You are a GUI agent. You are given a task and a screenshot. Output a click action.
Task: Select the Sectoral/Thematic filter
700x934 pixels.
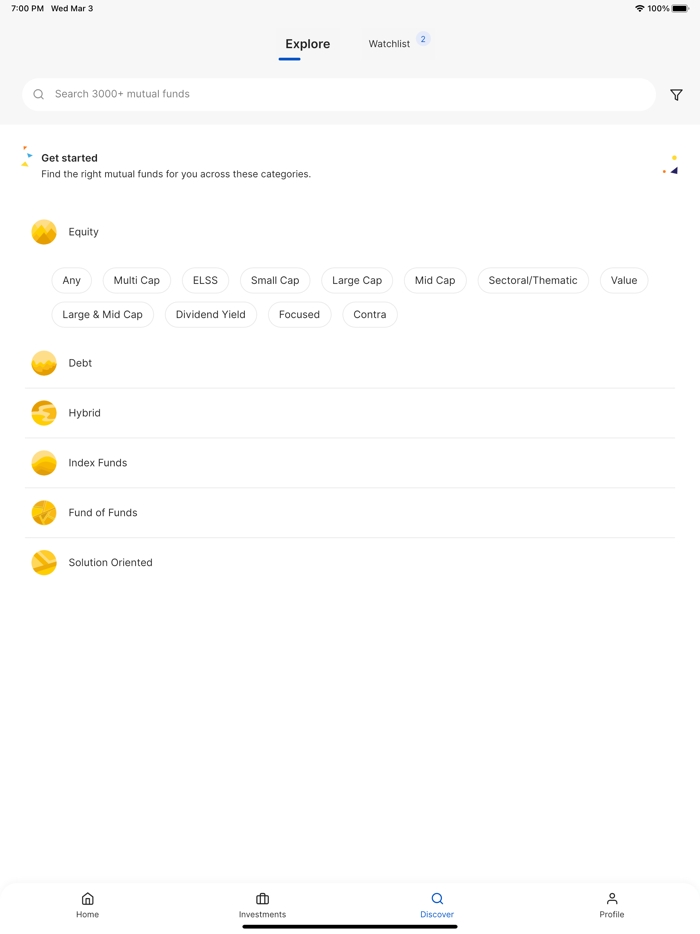click(533, 280)
